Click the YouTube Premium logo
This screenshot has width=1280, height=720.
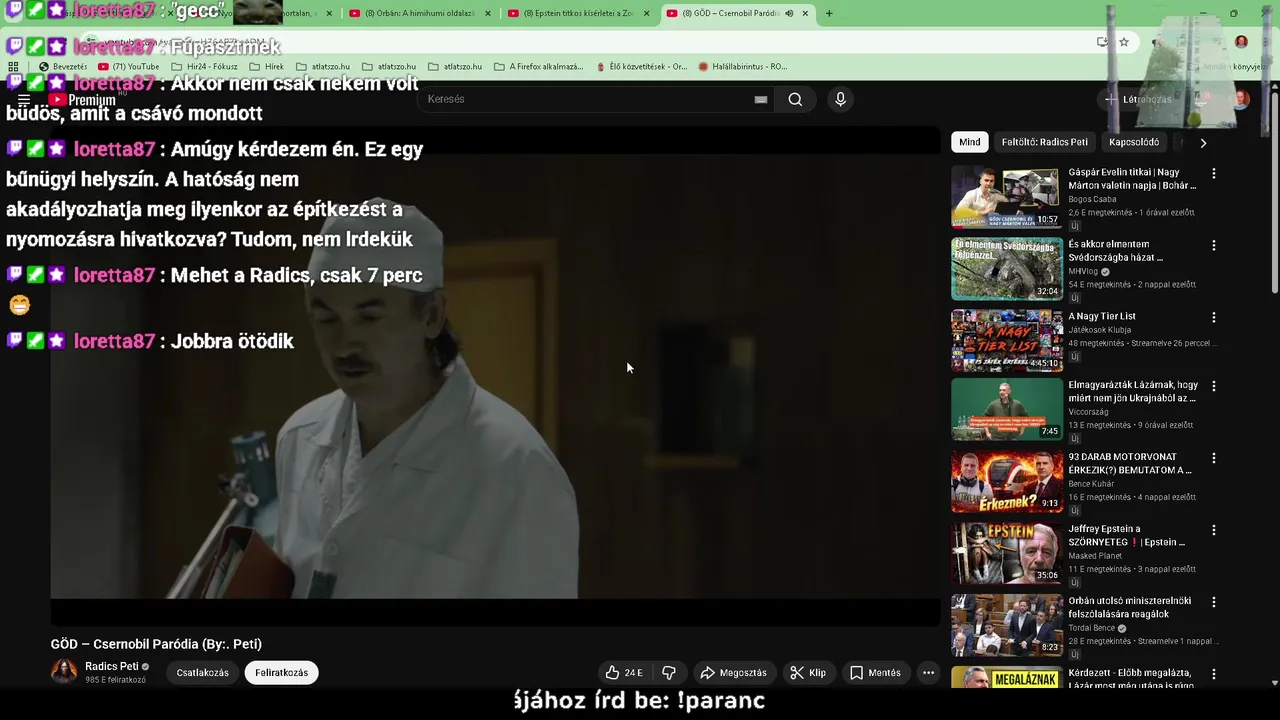[84, 100]
